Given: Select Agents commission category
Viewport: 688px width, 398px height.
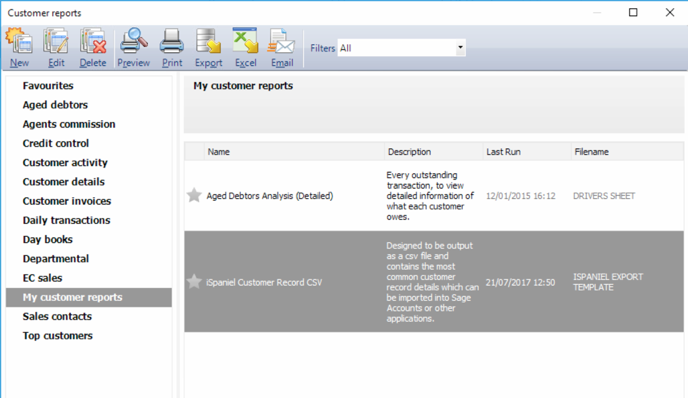Looking at the screenshot, I should [69, 124].
